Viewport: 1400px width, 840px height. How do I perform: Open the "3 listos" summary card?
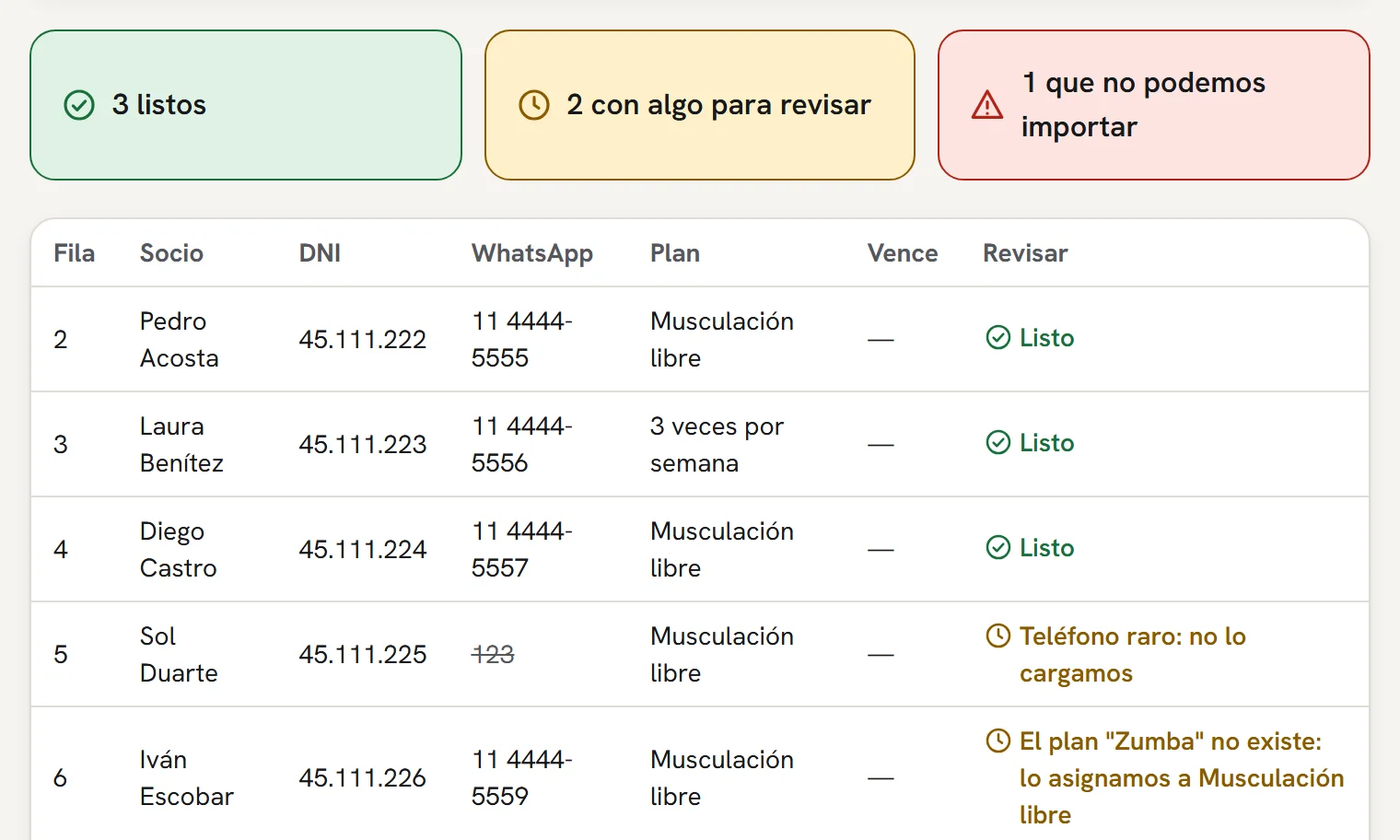click(246, 105)
